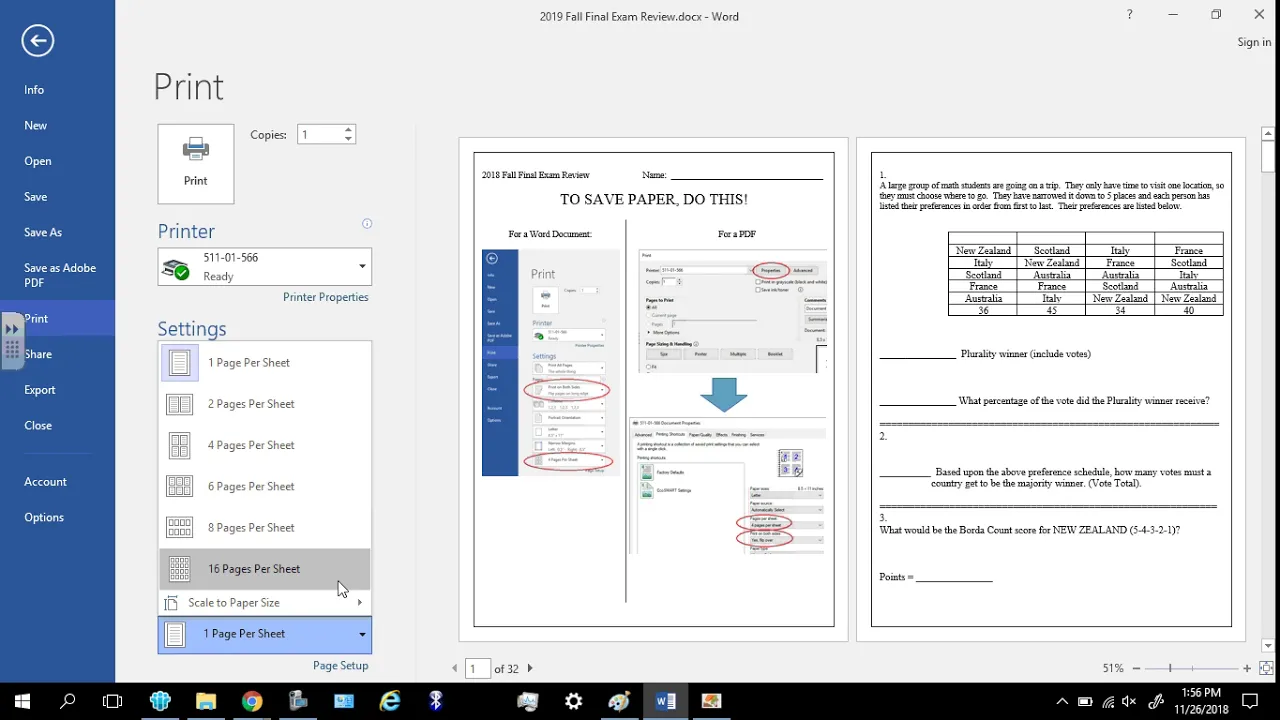Increase copies with the up spinner arrow
The image size is (1280, 720).
click(348, 130)
